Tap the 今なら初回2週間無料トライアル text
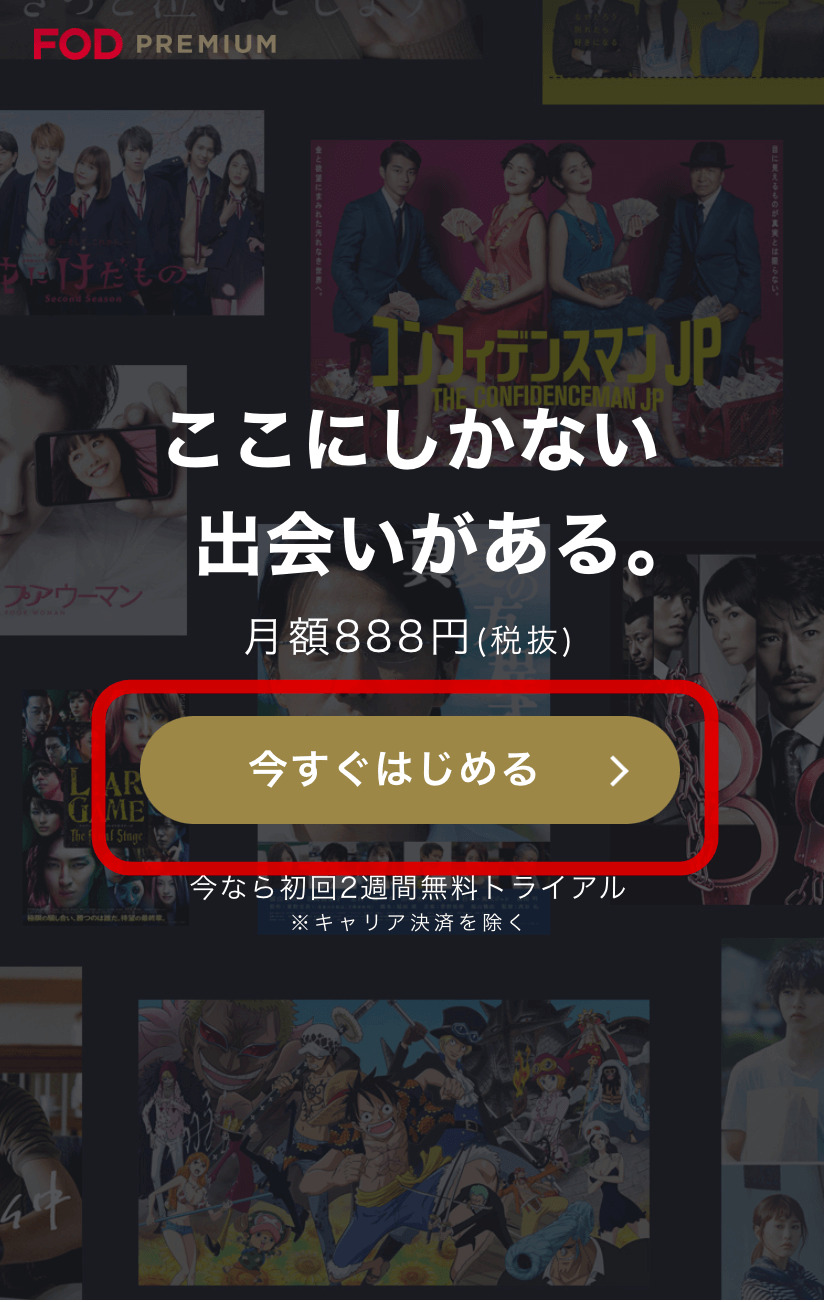 tap(408, 886)
